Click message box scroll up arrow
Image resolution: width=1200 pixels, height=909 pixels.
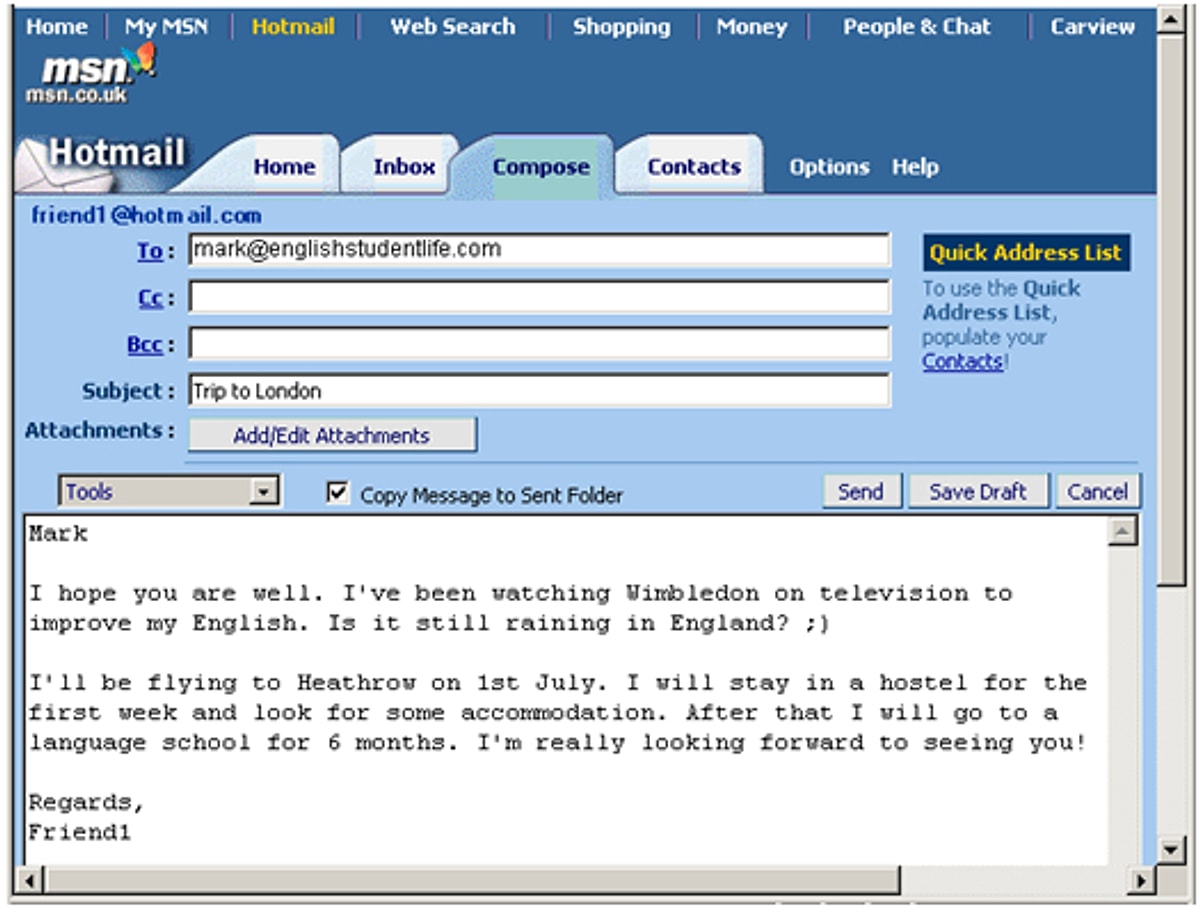[1123, 532]
